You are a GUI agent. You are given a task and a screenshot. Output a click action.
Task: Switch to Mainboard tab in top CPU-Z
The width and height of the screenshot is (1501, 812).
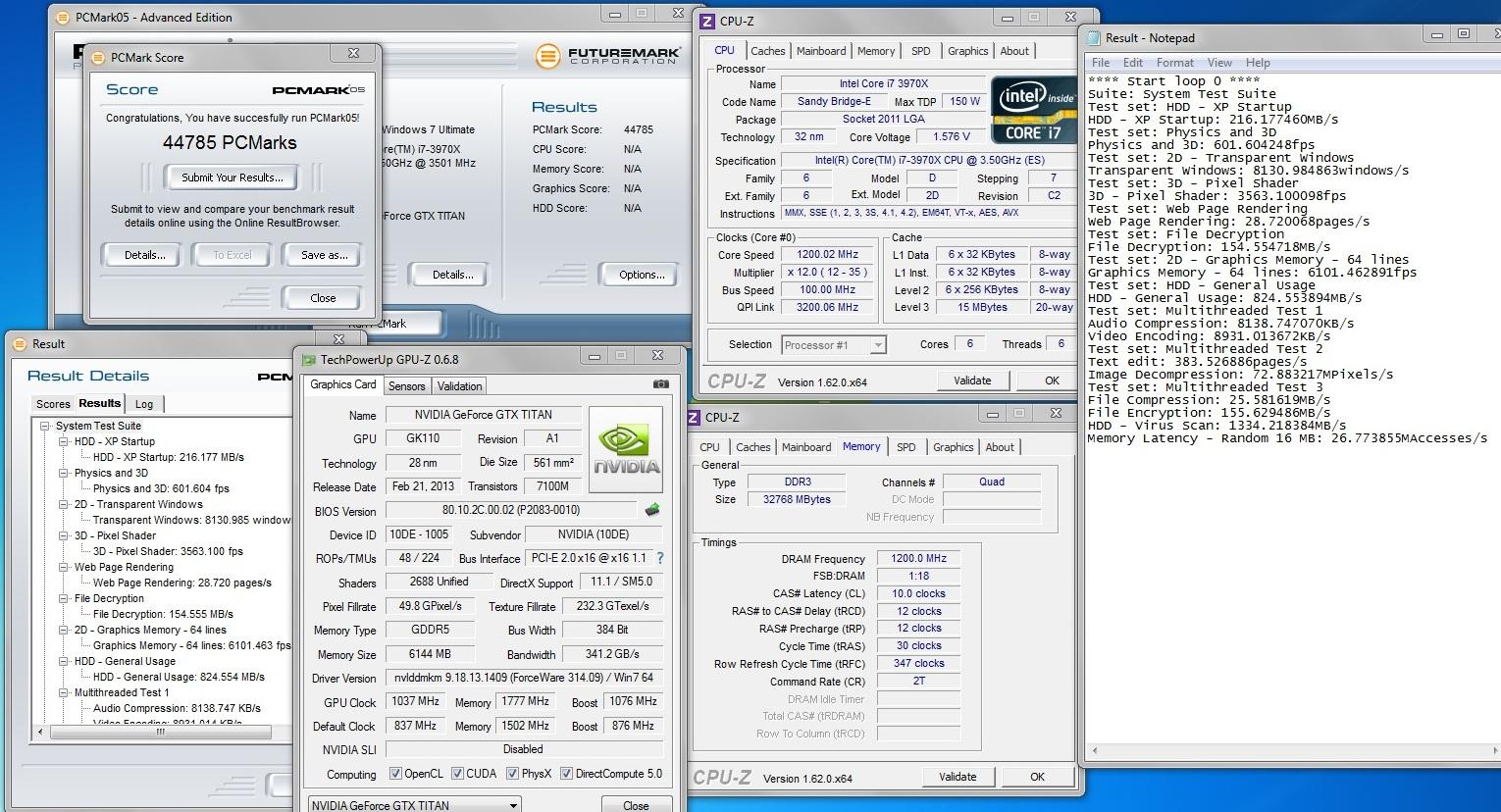(821, 51)
